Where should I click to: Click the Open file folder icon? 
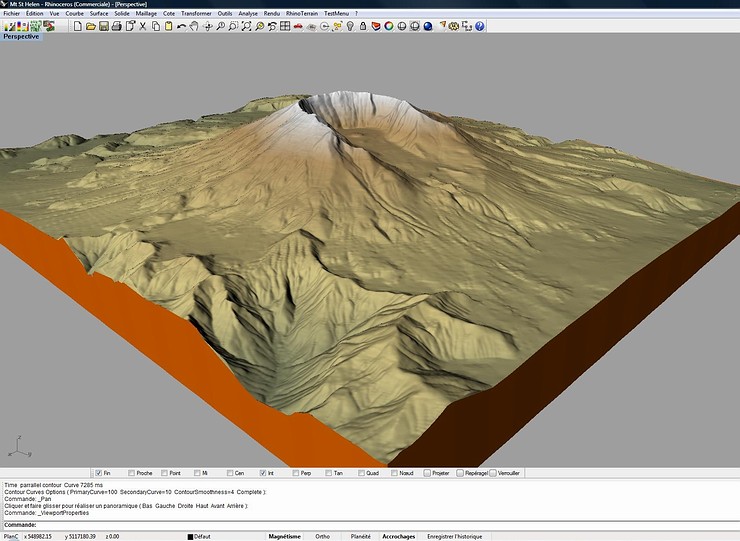coord(91,25)
